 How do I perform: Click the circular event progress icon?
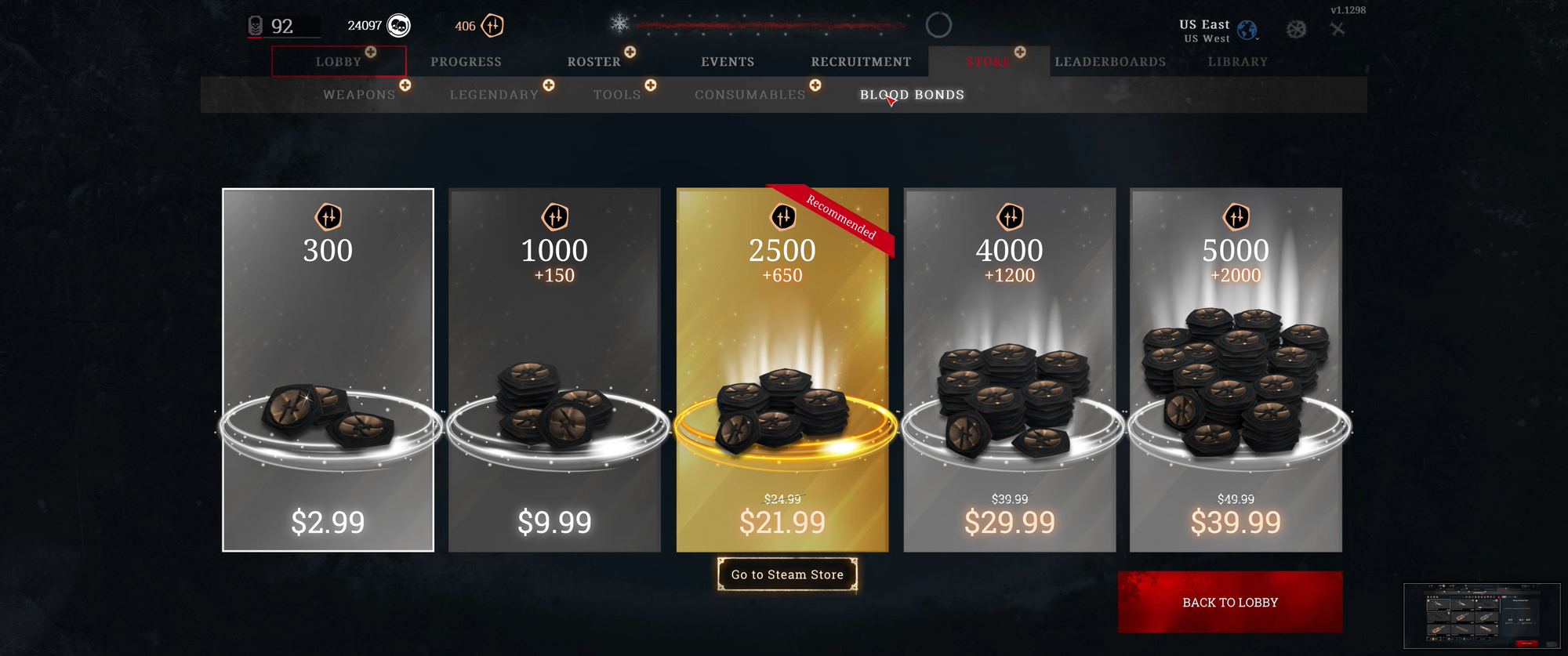click(x=938, y=25)
